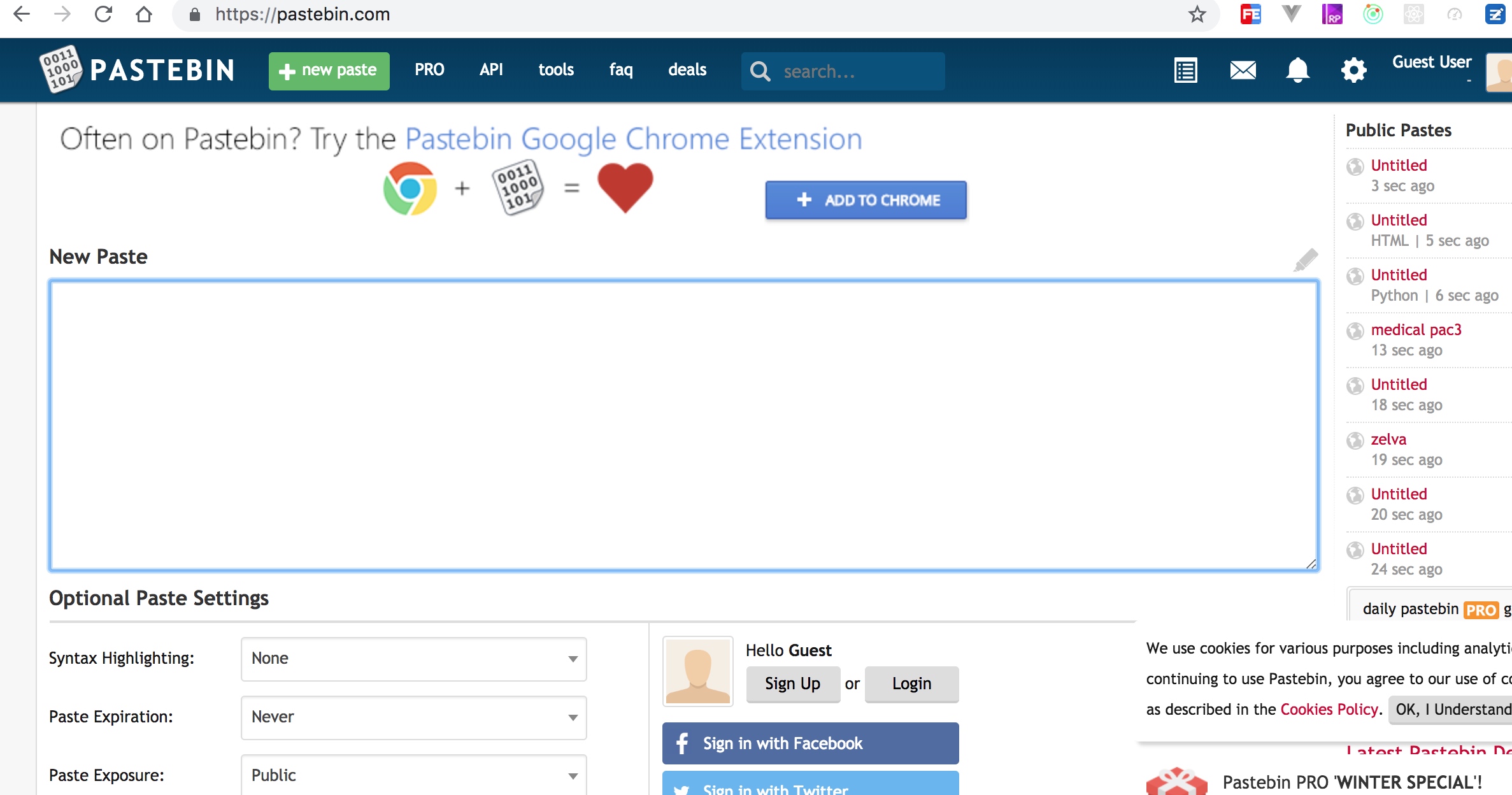Click the red gift icon near Winter Special
This screenshot has width=1512, height=795.
[1177, 781]
